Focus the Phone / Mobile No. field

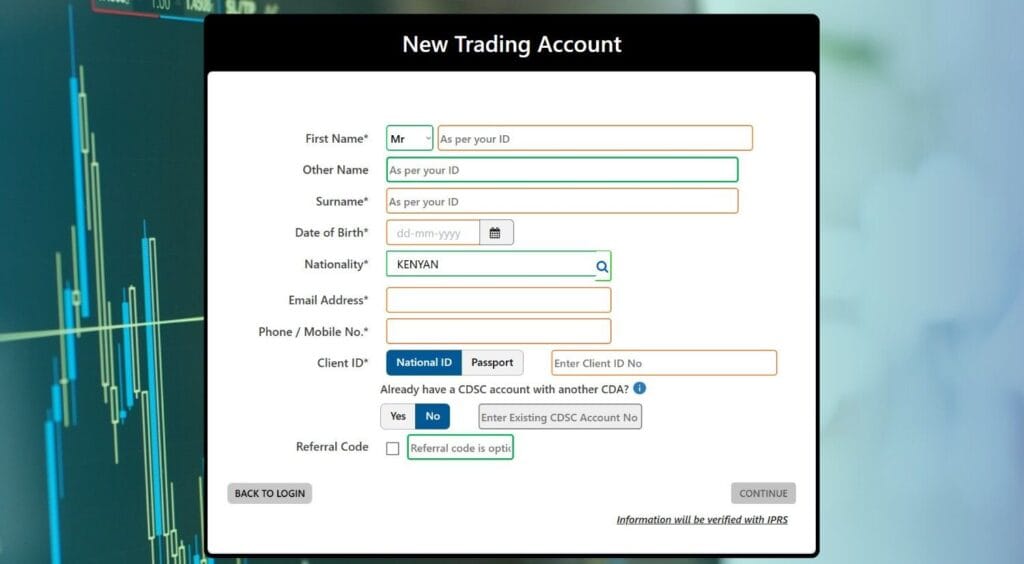498,331
